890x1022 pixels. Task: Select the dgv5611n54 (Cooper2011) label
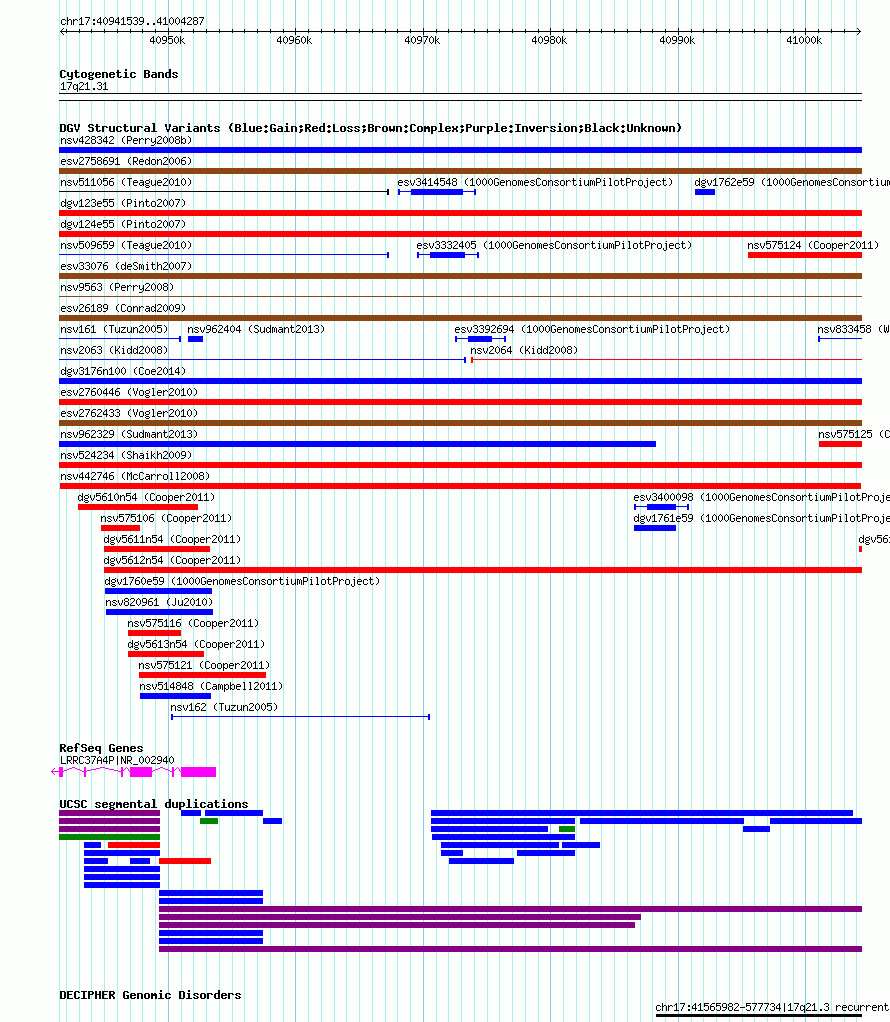172,539
